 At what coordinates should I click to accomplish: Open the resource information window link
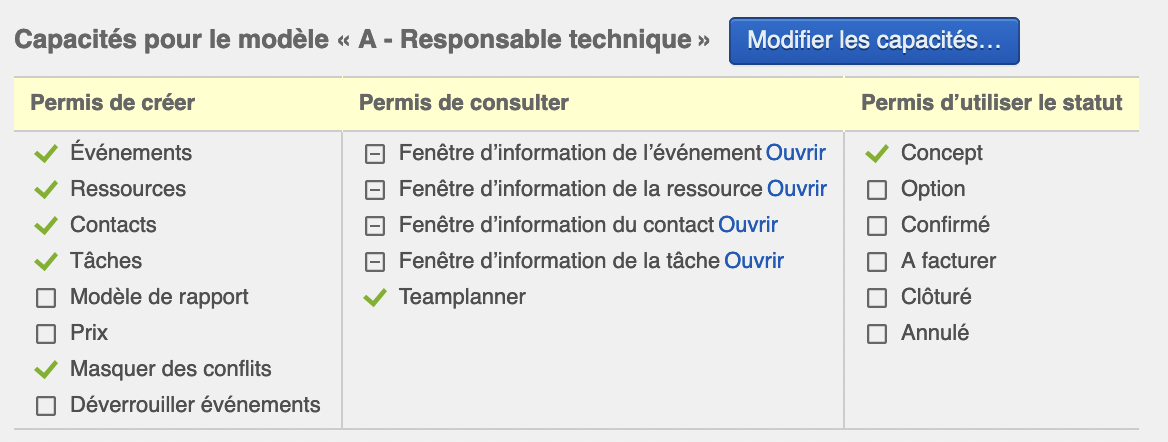tap(797, 189)
